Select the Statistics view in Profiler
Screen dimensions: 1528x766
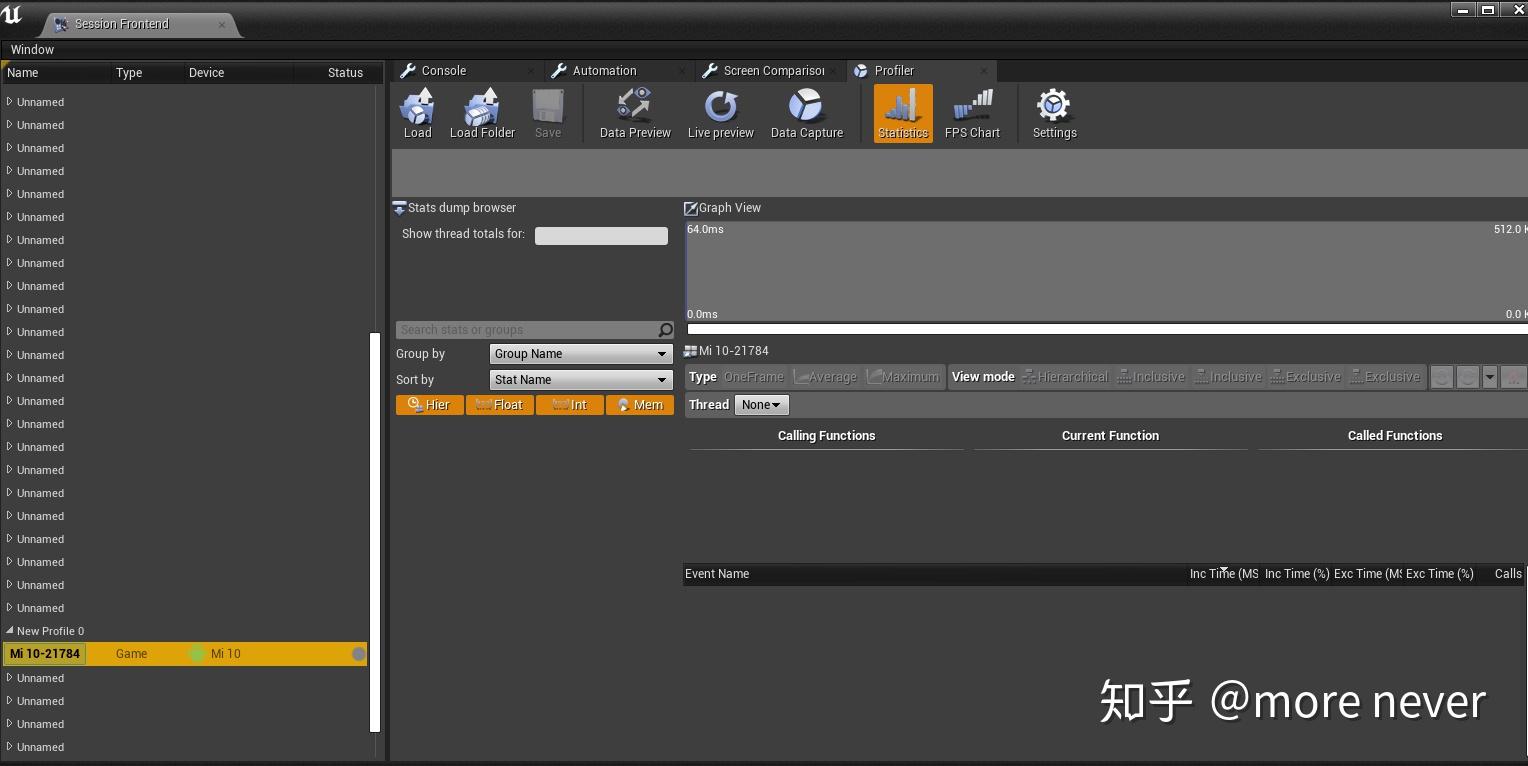pyautogui.click(x=901, y=112)
